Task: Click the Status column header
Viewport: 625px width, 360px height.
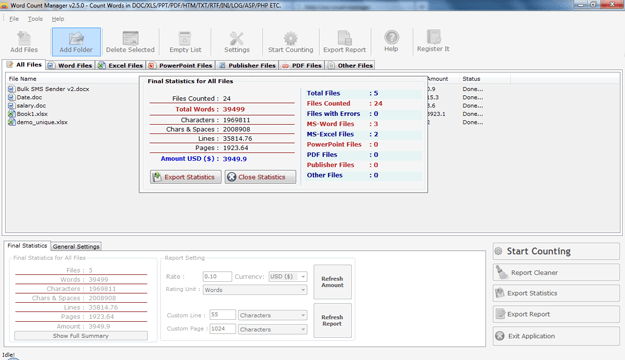Action: 471,79
